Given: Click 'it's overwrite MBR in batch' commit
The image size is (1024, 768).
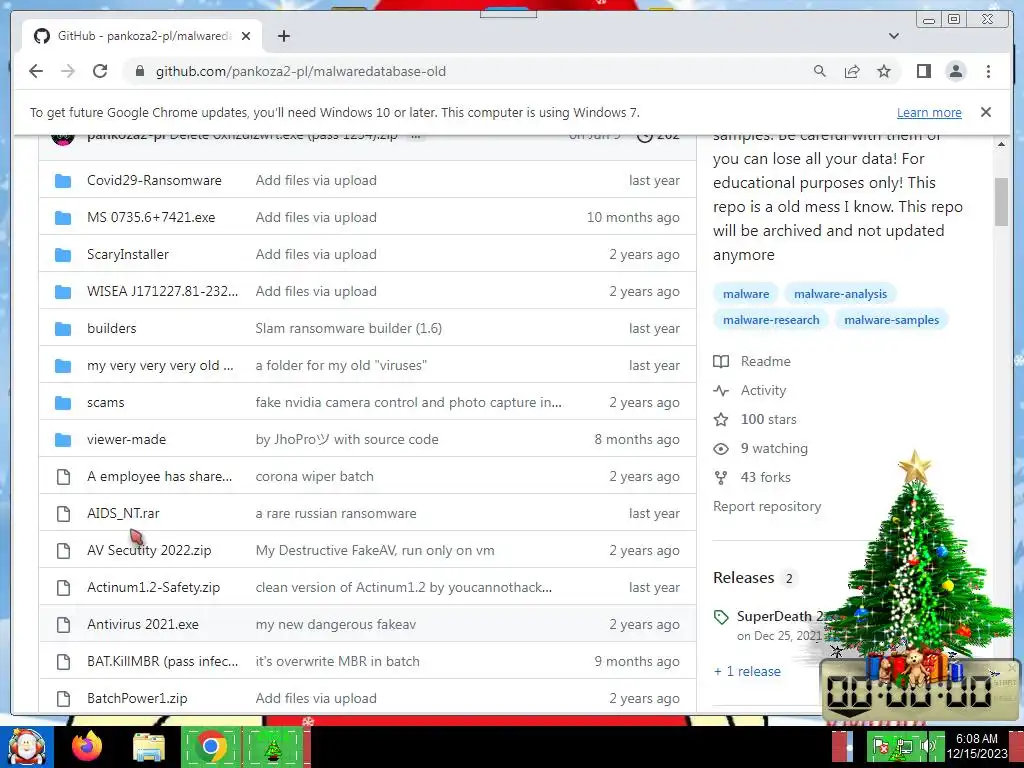Looking at the screenshot, I should point(338,662).
